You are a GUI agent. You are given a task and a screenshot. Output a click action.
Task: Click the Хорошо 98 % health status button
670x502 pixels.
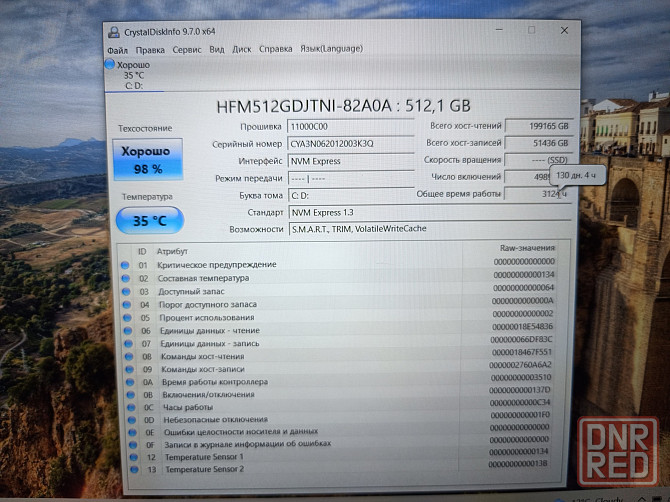click(x=146, y=159)
